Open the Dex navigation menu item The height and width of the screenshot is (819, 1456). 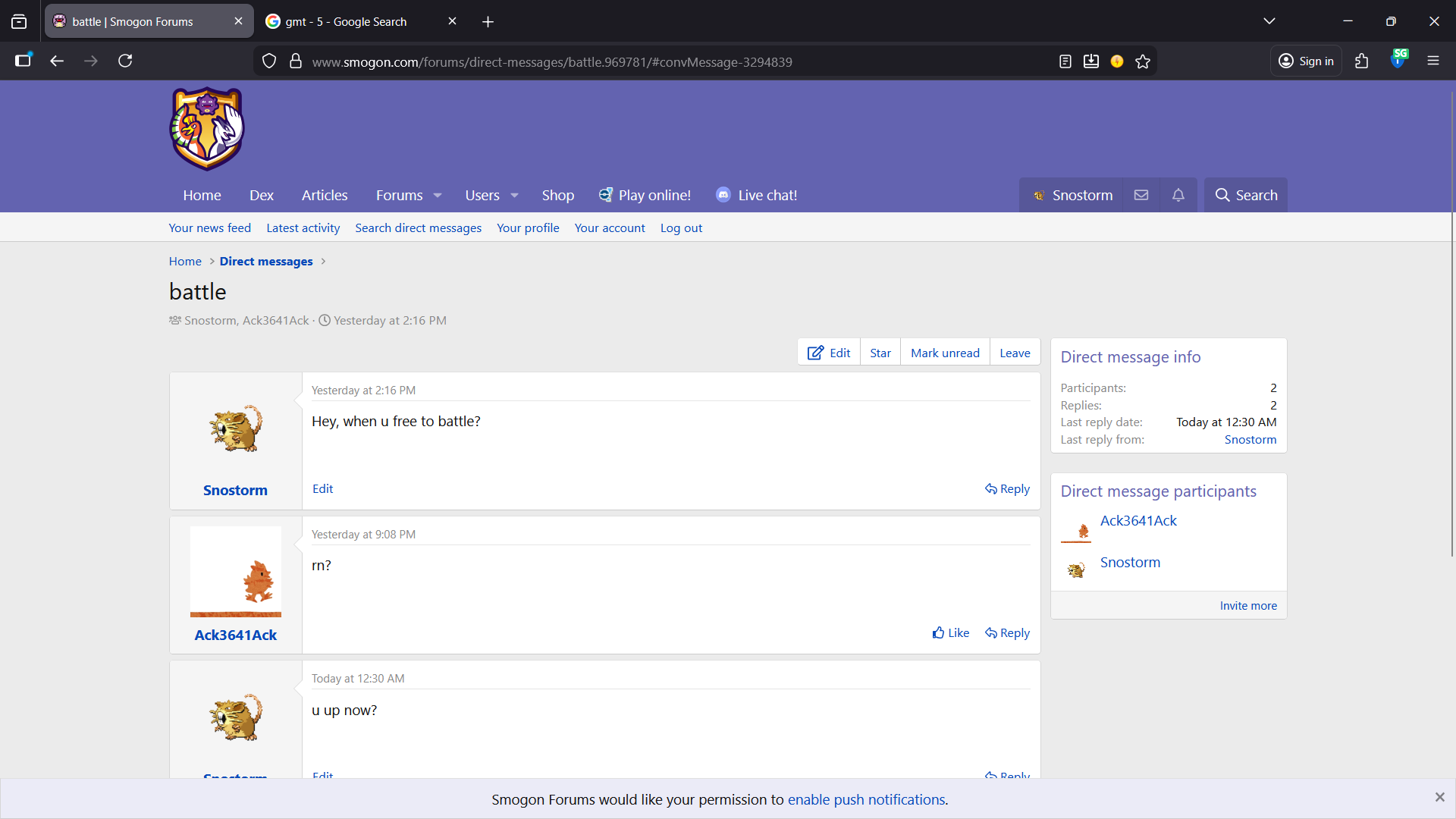coord(261,195)
